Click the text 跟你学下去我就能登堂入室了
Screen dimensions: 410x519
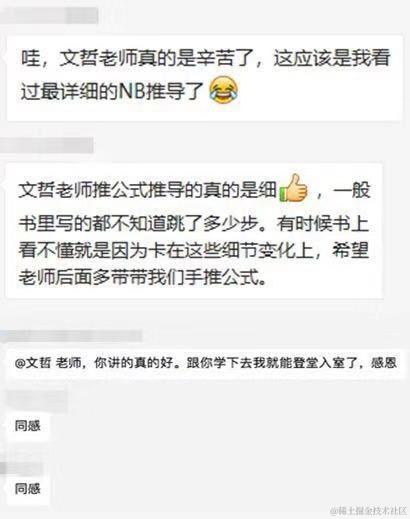(276, 363)
